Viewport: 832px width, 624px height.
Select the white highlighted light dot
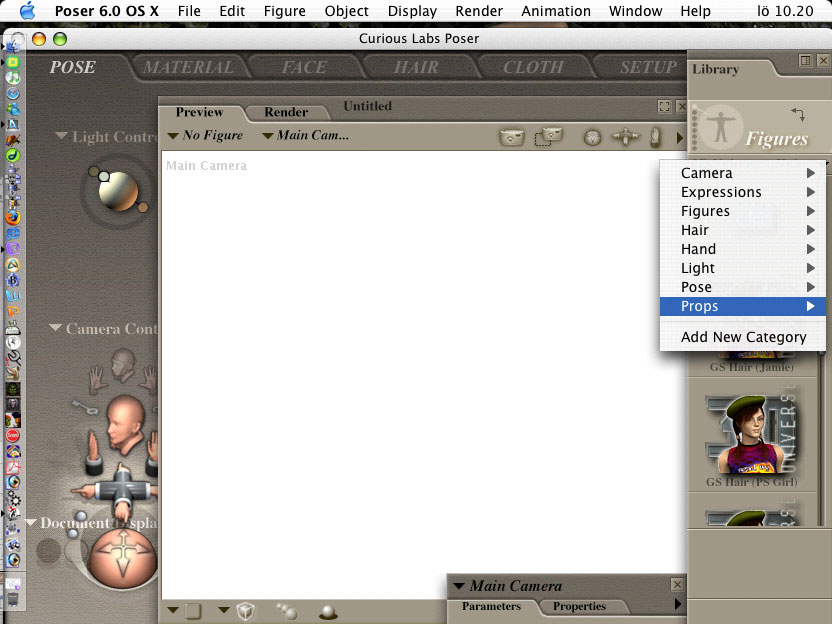point(104,176)
